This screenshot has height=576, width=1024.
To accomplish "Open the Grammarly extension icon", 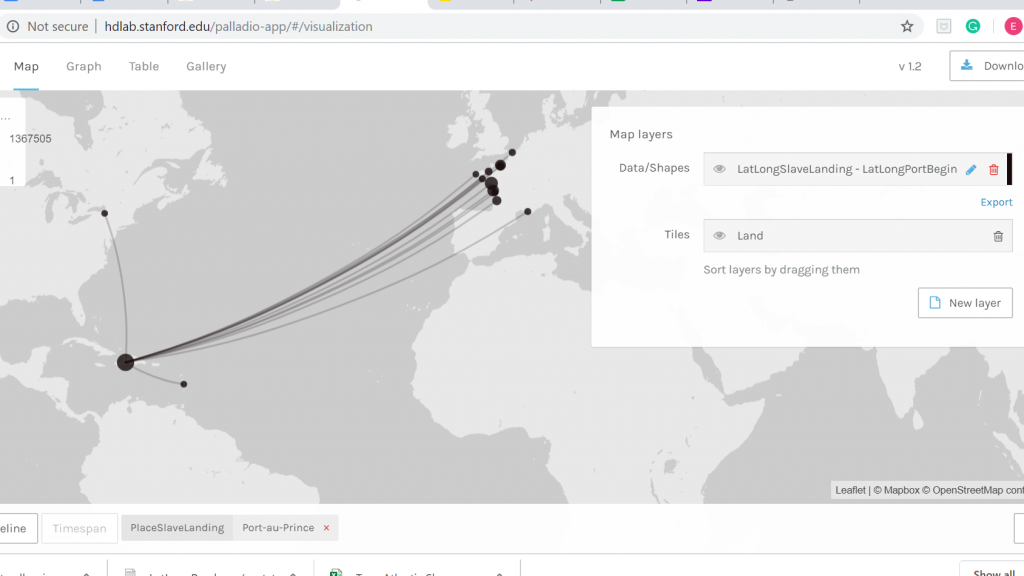I will [972, 27].
